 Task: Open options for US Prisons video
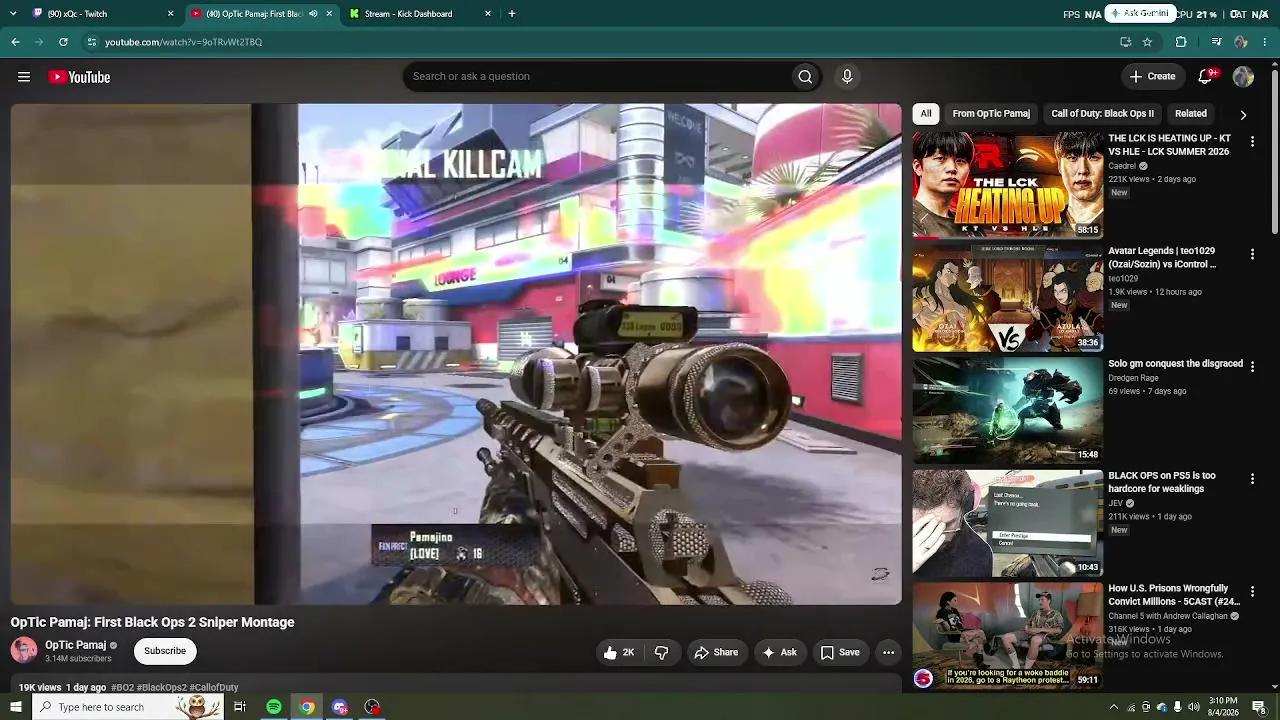click(1252, 592)
